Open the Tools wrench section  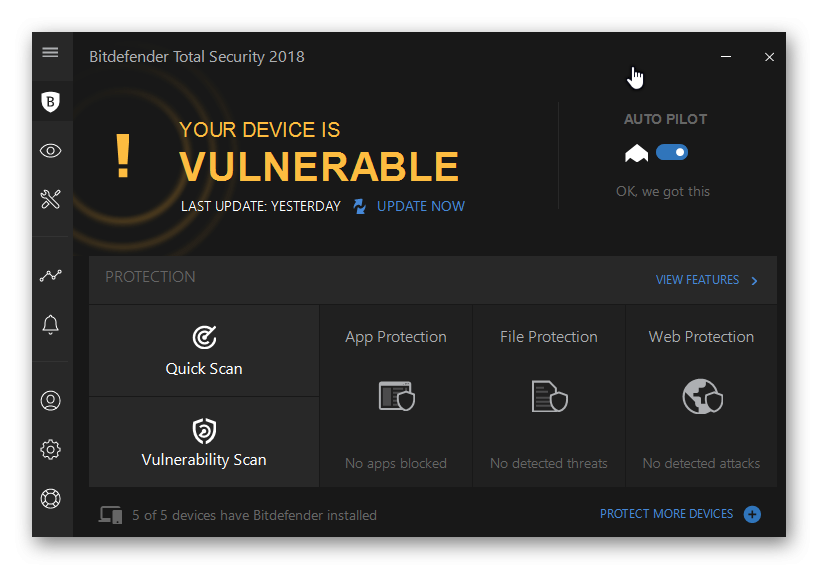click(x=51, y=199)
